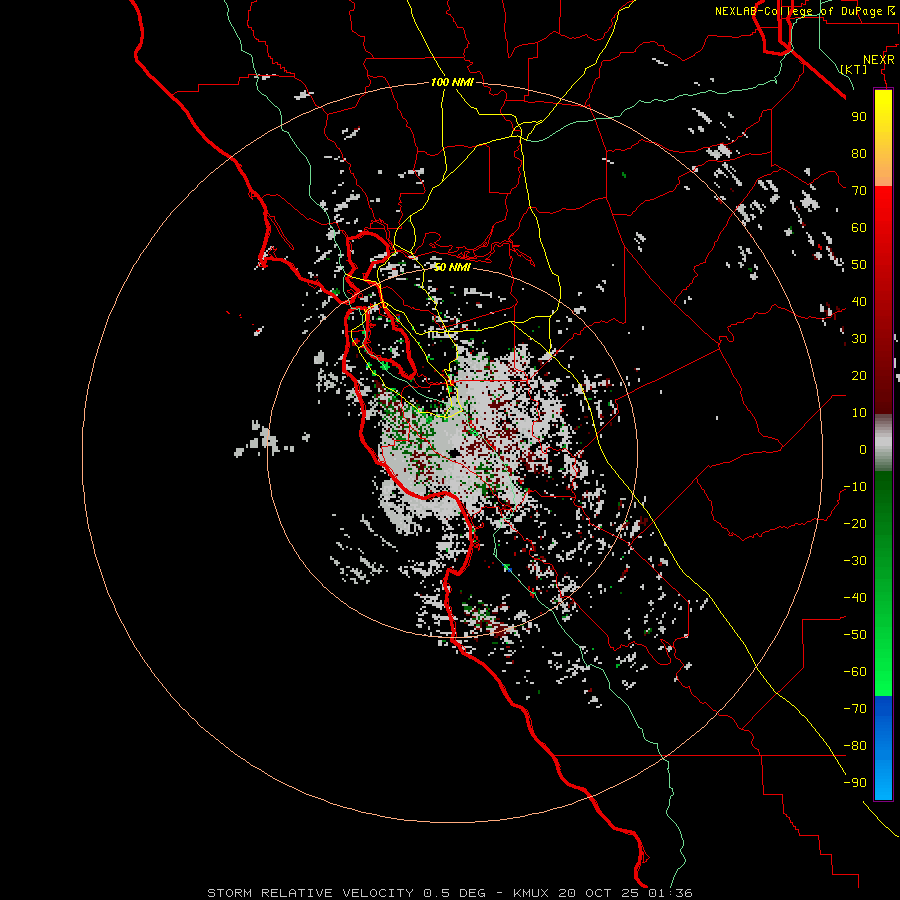900x900 pixels.
Task: Click the NEXR label above the scale
Action: (x=879, y=60)
